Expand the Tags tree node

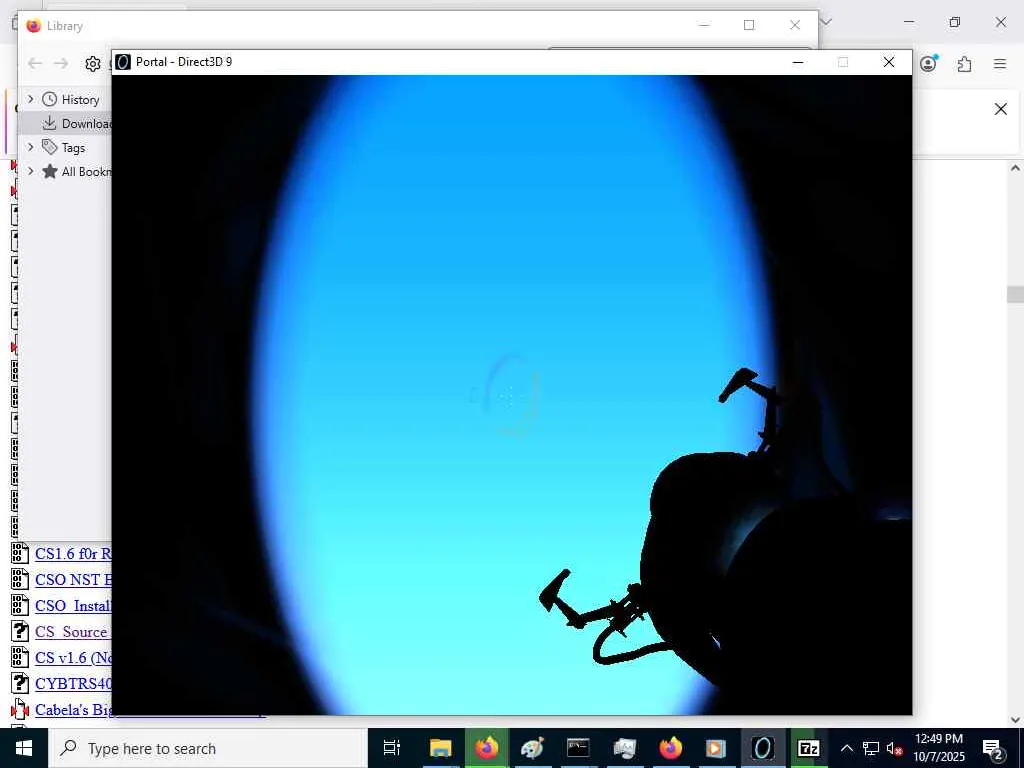[x=30, y=148]
